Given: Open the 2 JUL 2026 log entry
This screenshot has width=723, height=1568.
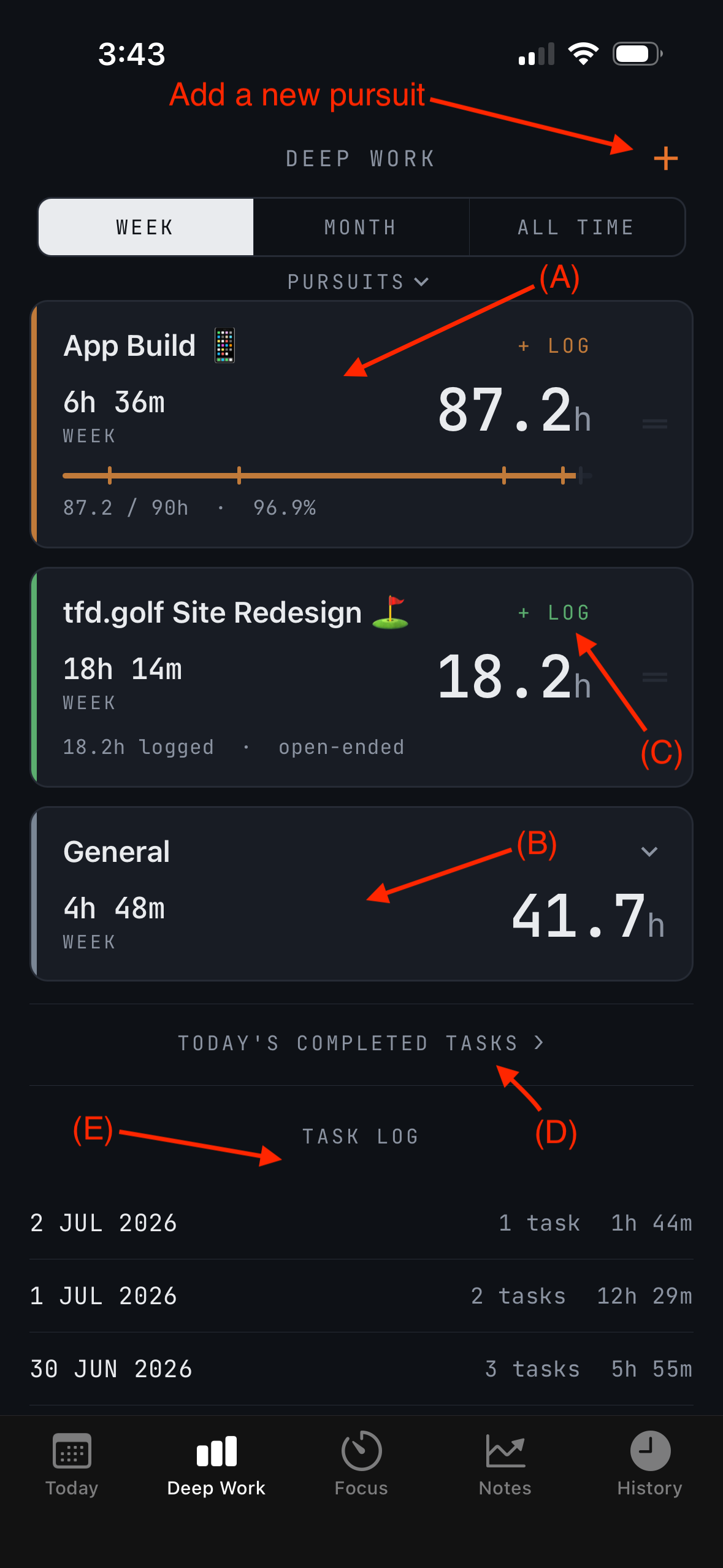Looking at the screenshot, I should (361, 1223).
